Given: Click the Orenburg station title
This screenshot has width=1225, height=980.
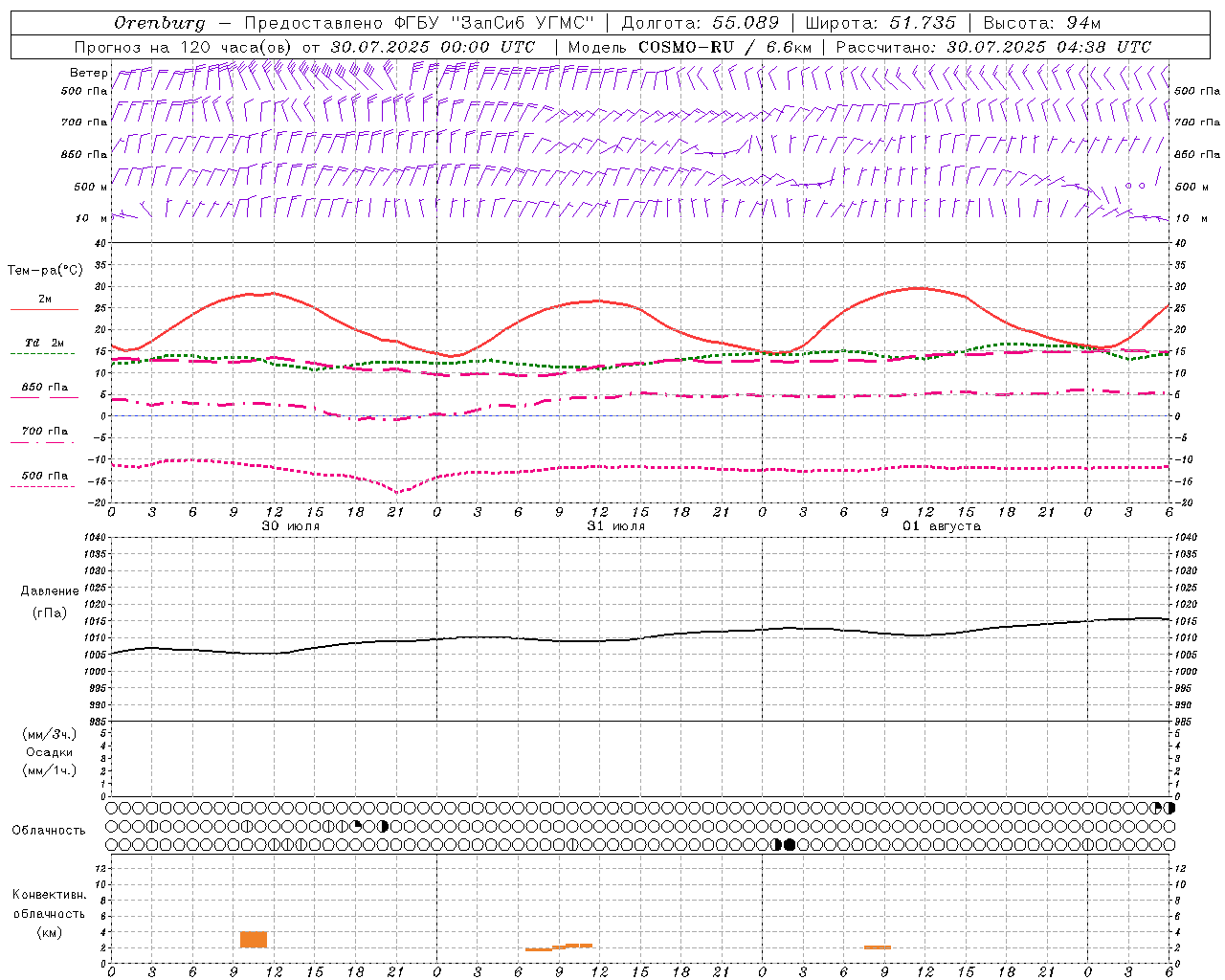Looking at the screenshot, I should (159, 23).
